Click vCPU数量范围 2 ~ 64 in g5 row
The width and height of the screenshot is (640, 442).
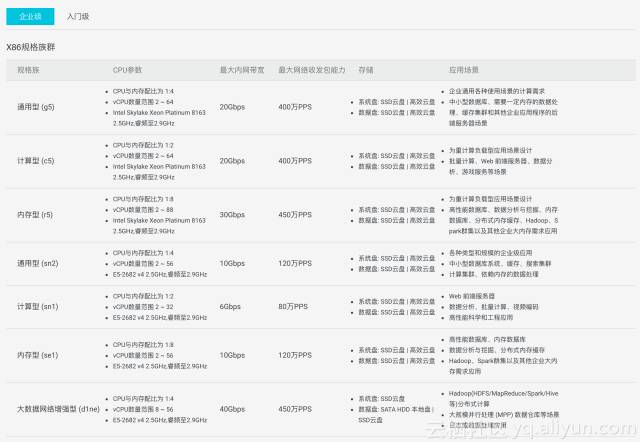click(143, 102)
